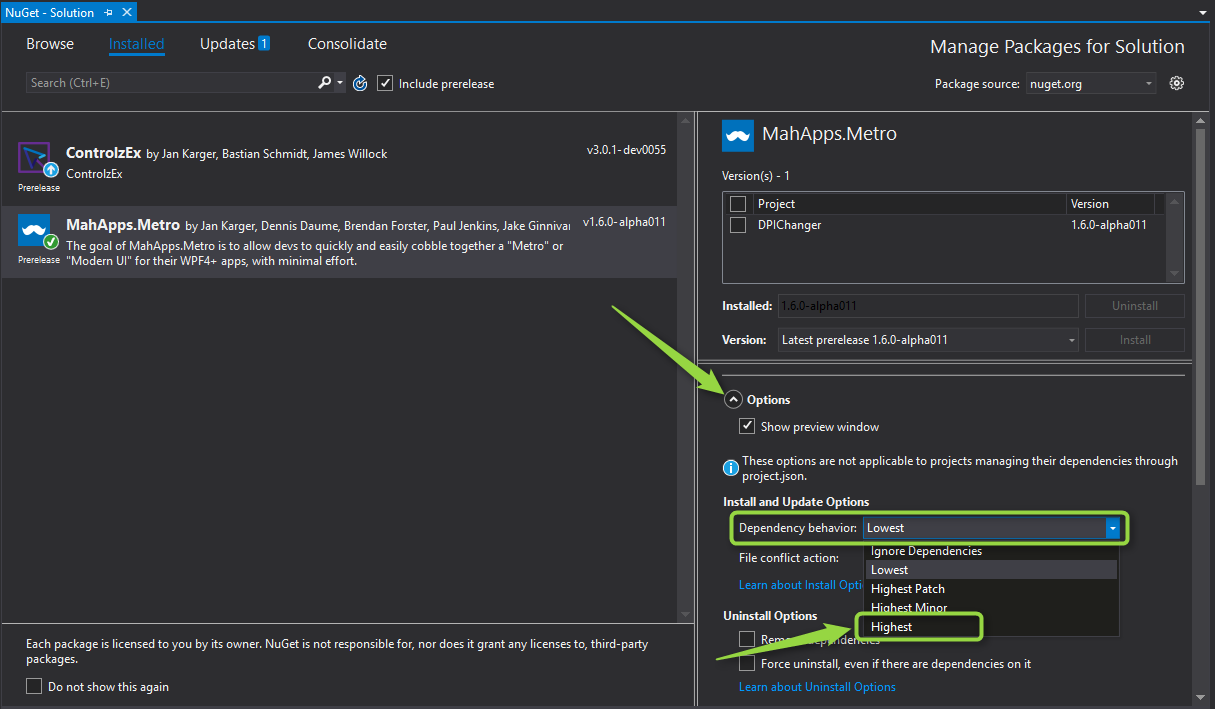Open the Package source dropdown

(1147, 83)
